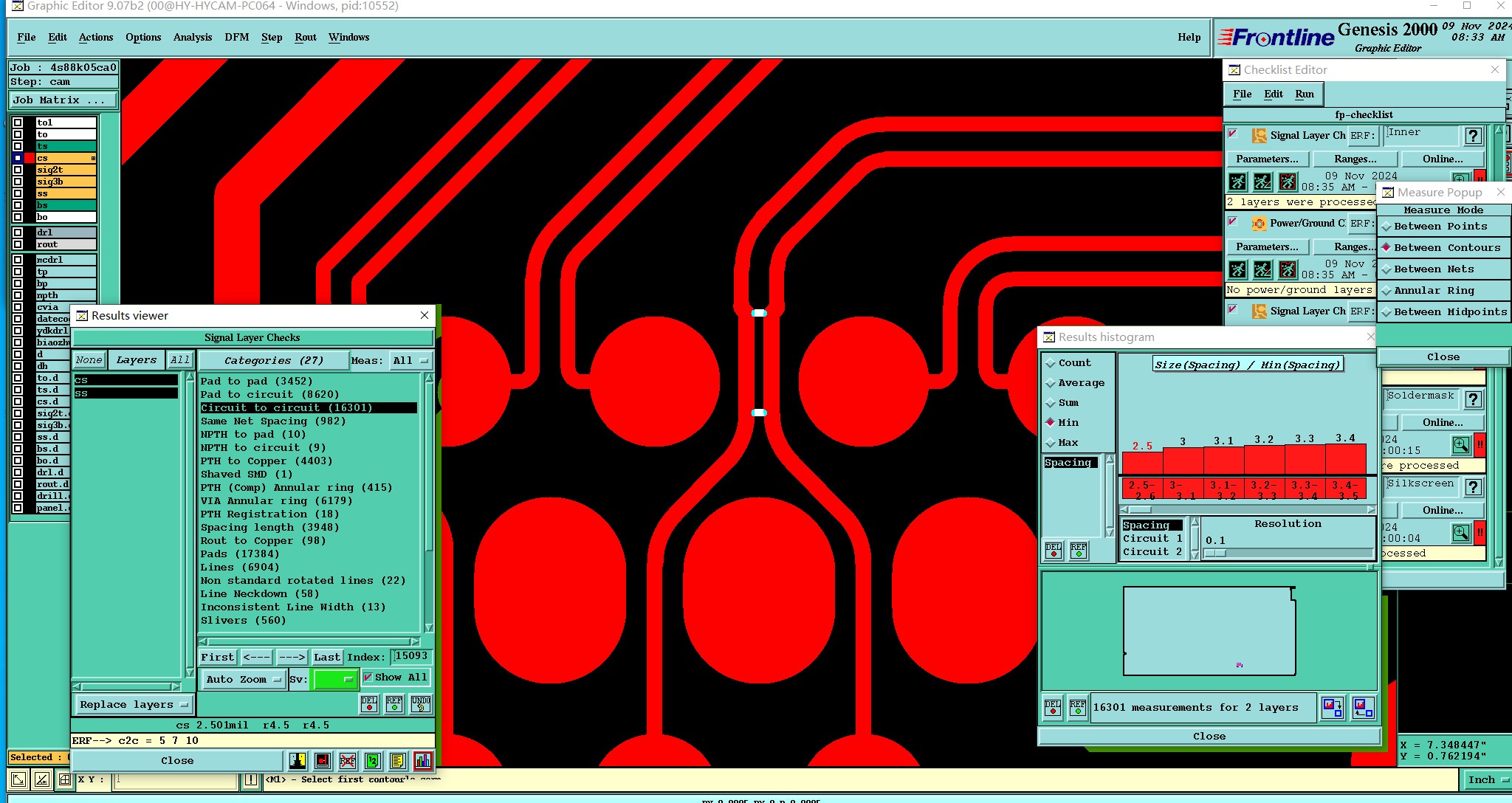Open Replace layers dropdown
Image resolution: width=1512 pixels, height=803 pixels.
(134, 705)
